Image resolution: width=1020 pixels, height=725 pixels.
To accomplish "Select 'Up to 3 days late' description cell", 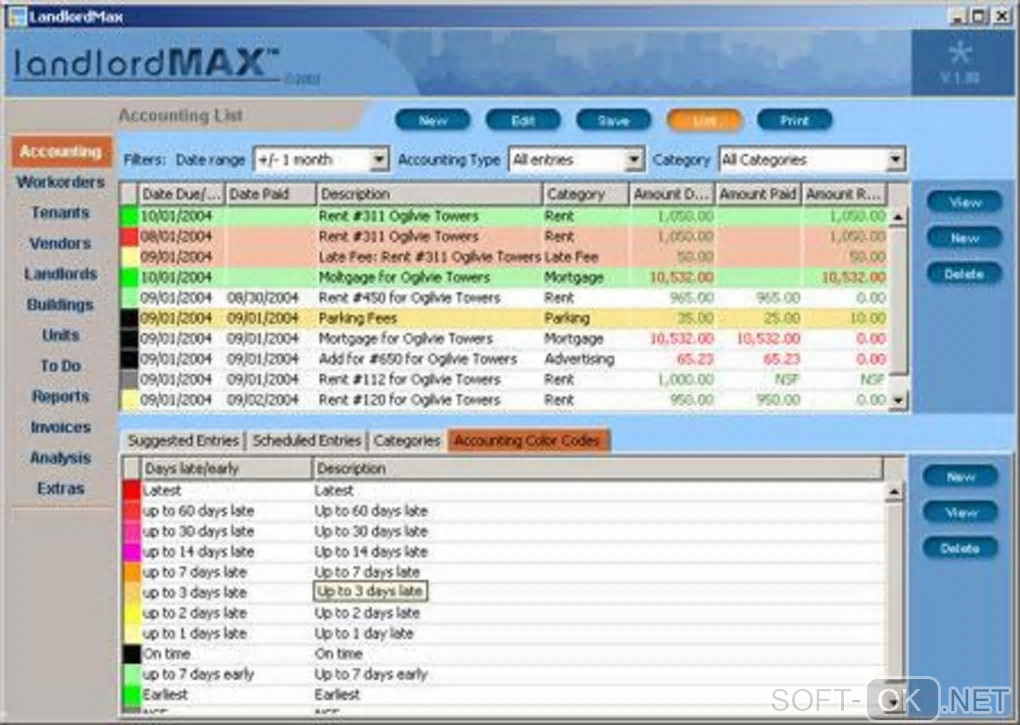I will pos(371,591).
